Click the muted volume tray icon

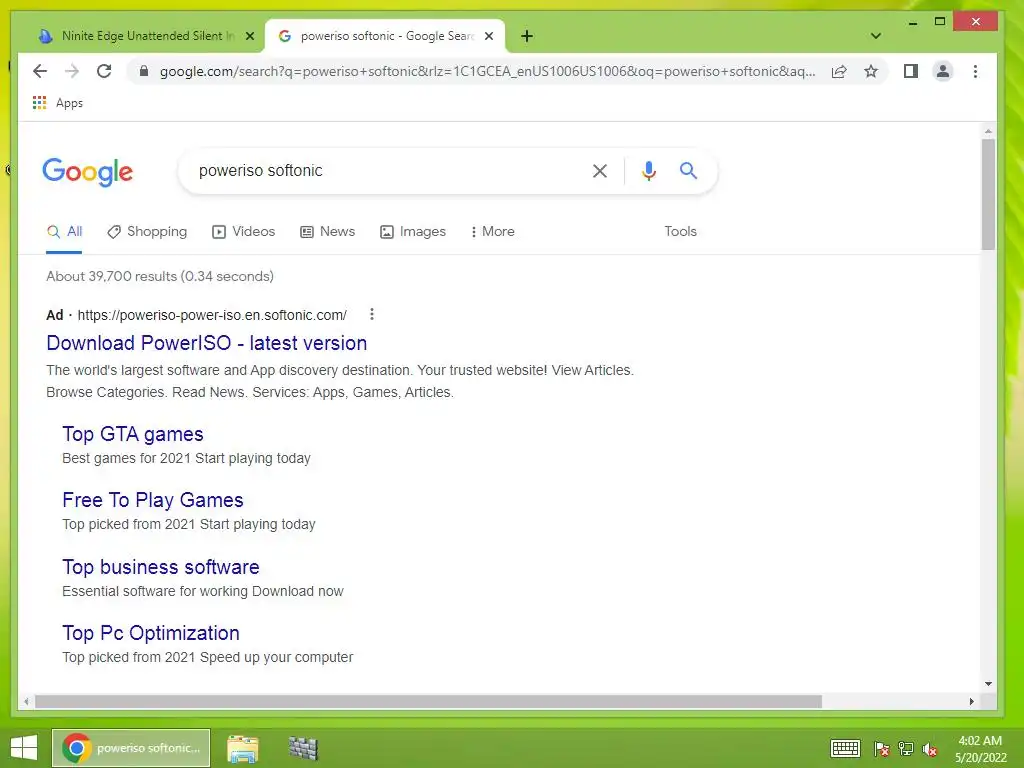(x=930, y=749)
